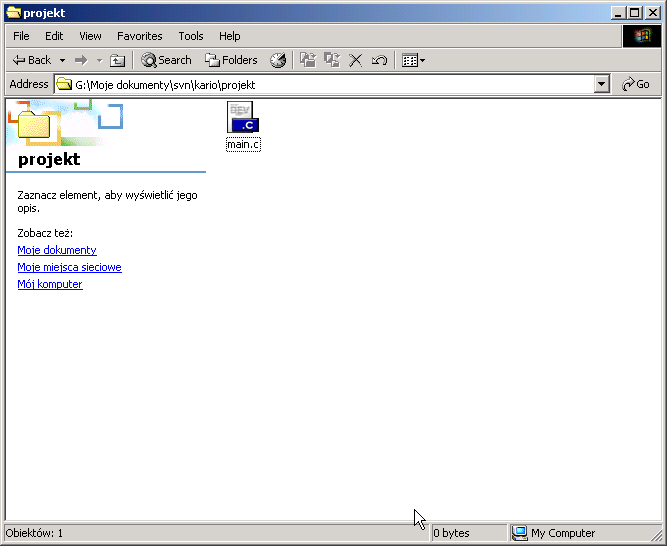Open the Views dropdown button

point(413,60)
